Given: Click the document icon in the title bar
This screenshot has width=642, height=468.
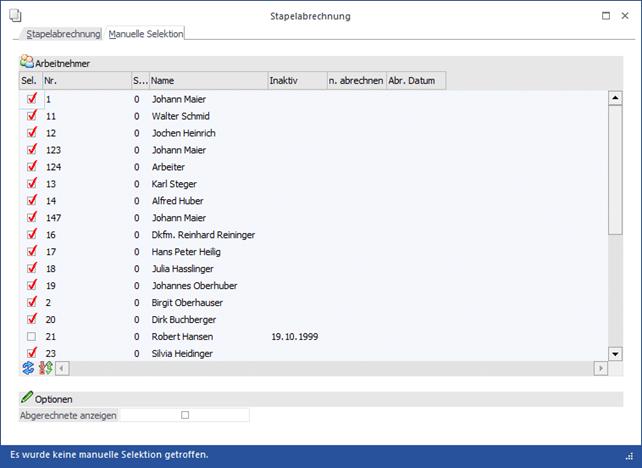Looking at the screenshot, I should click(14, 16).
